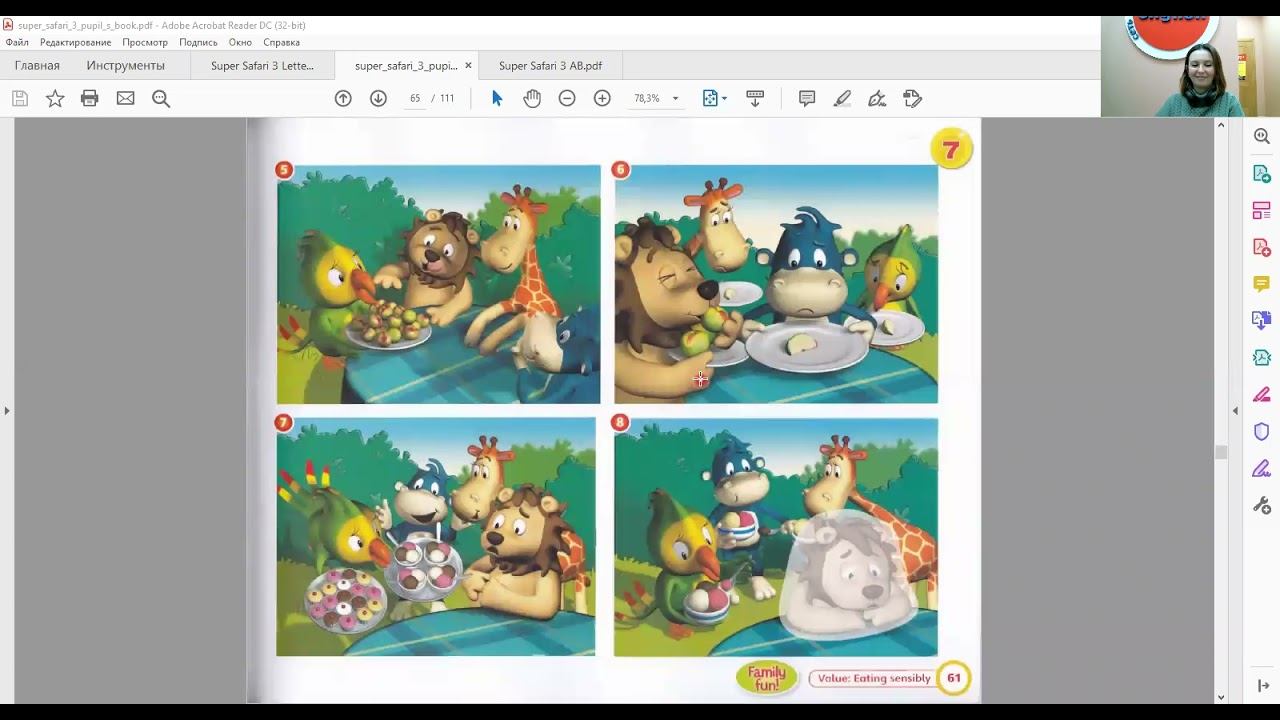Zoom in with the plus button
1280x720 pixels.
click(602, 98)
